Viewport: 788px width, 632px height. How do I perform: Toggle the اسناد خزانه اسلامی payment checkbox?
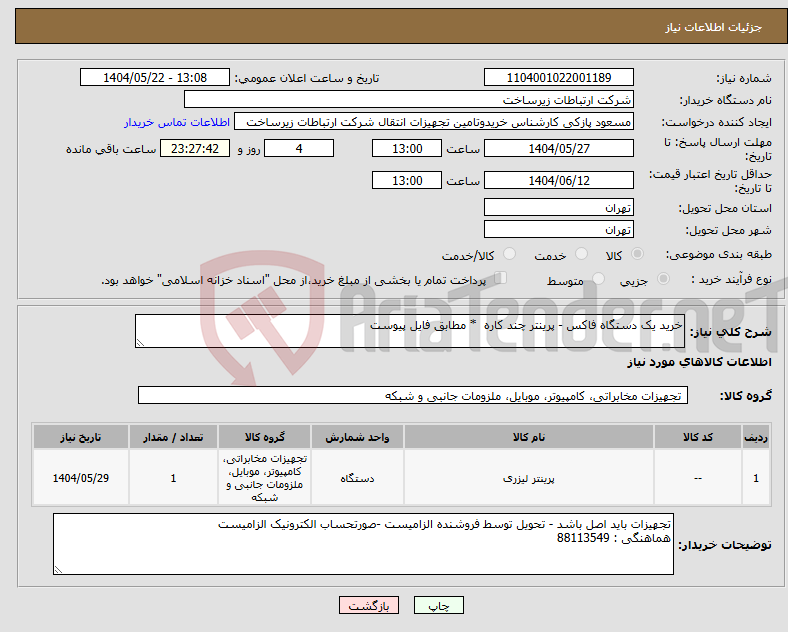pyautogui.click(x=501, y=278)
